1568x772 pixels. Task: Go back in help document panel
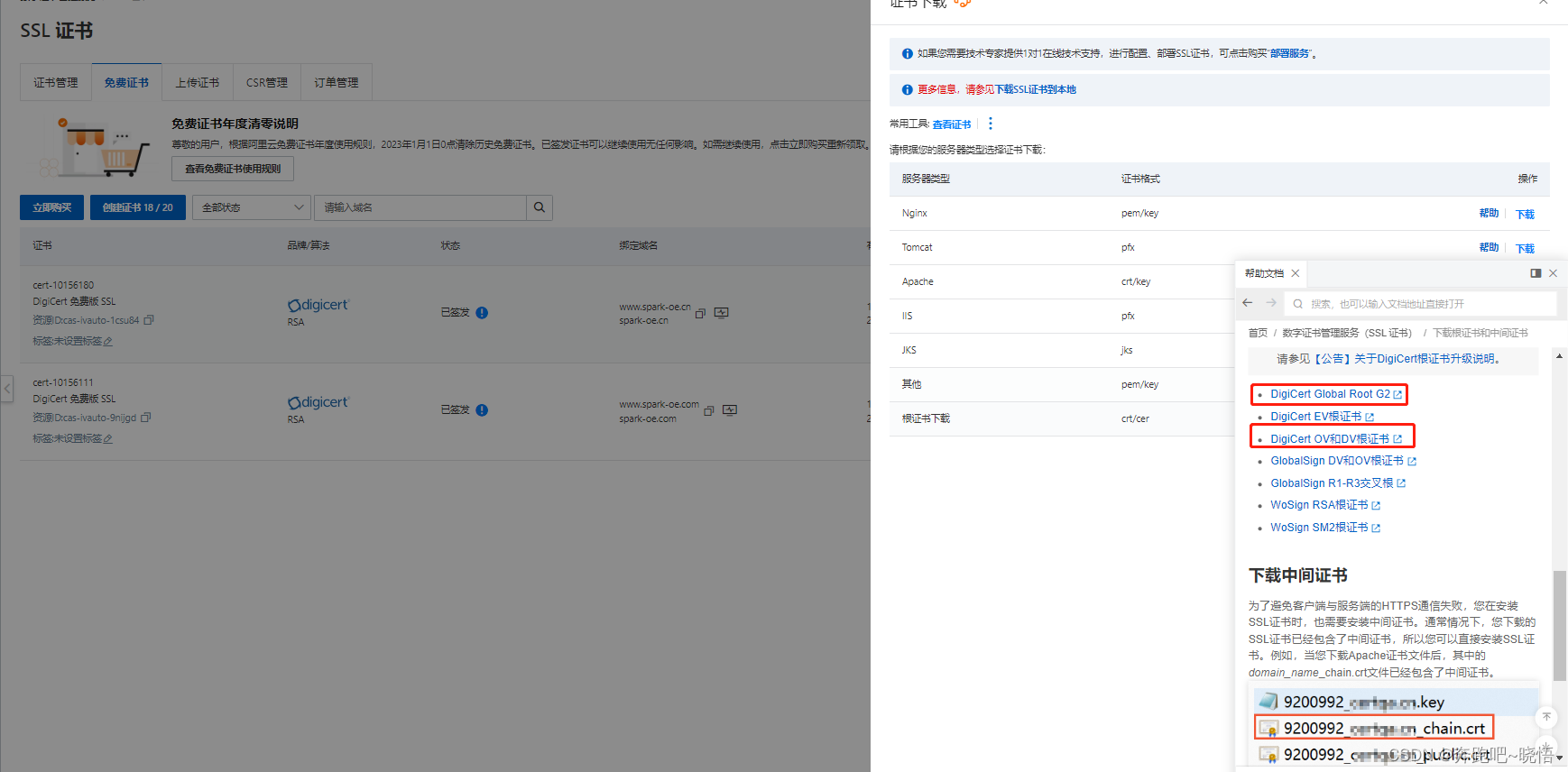tap(1248, 303)
